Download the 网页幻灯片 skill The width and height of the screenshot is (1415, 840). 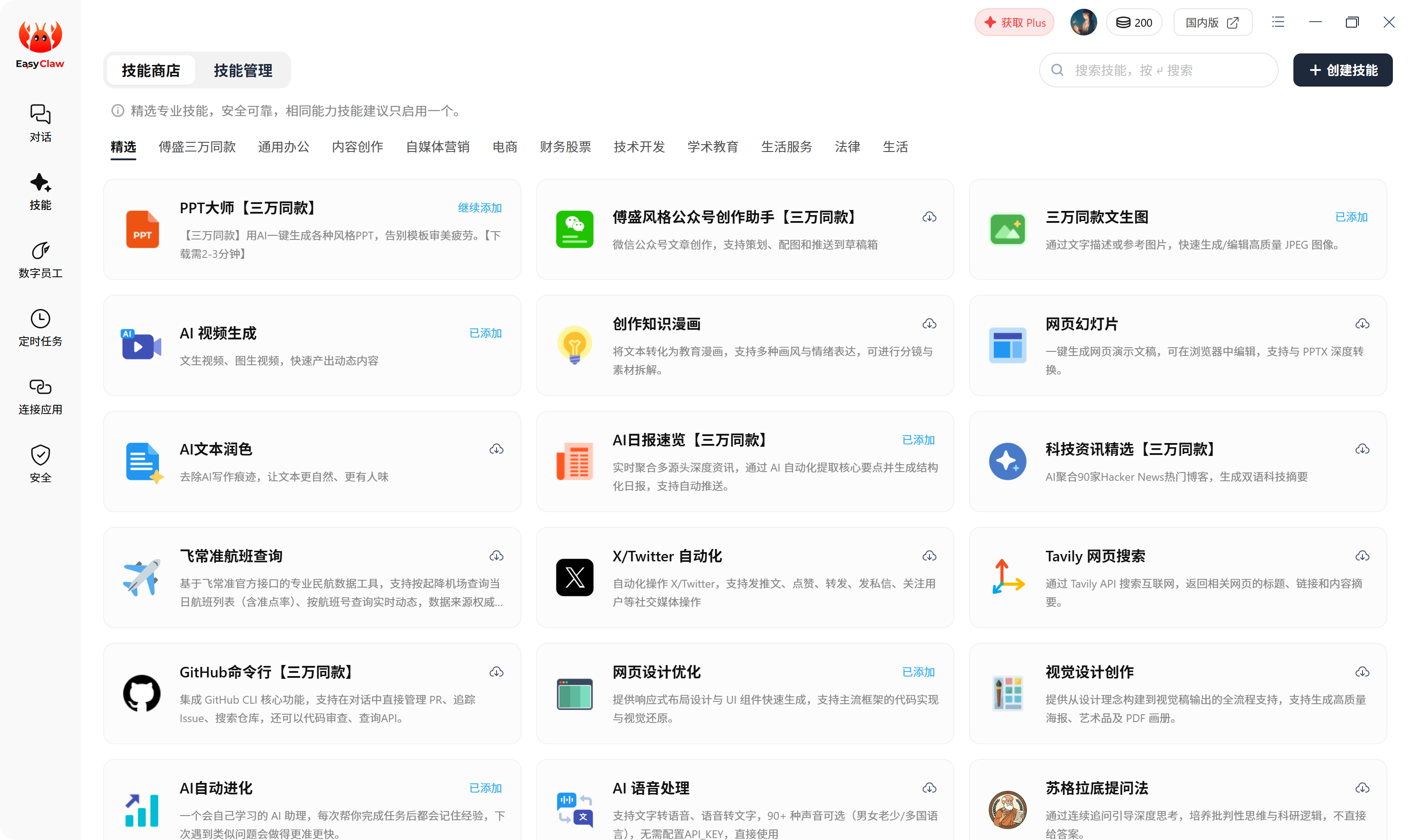click(1362, 324)
